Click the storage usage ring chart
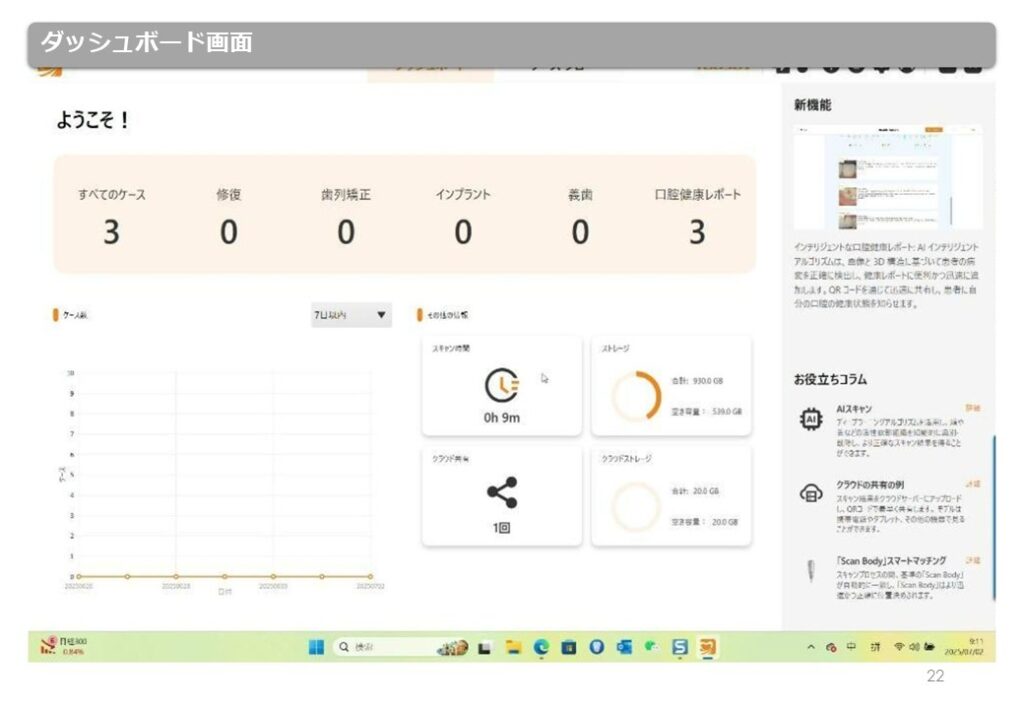This screenshot has width=1024, height=709. click(x=636, y=396)
